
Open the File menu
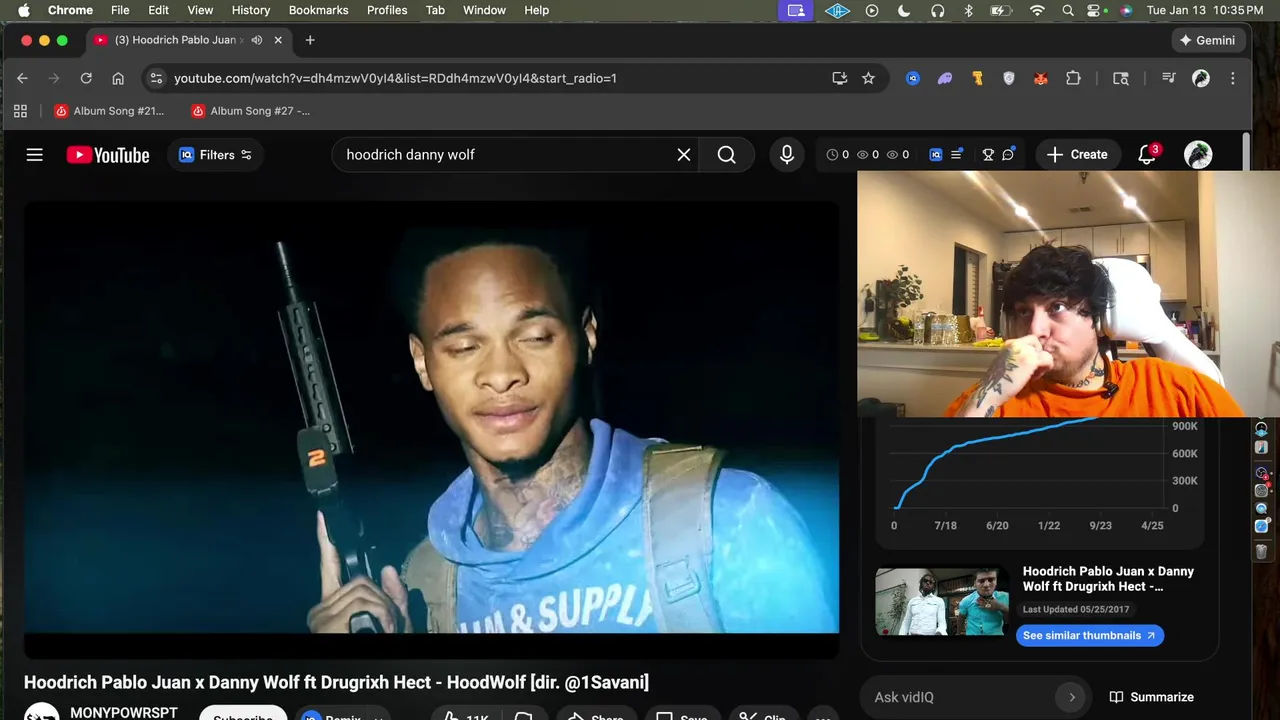[x=120, y=10]
